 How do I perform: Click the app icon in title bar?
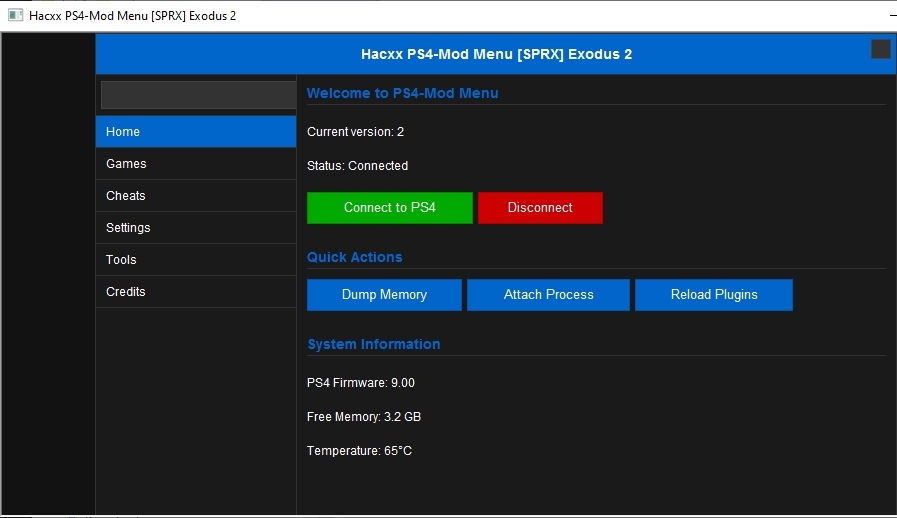pos(15,15)
